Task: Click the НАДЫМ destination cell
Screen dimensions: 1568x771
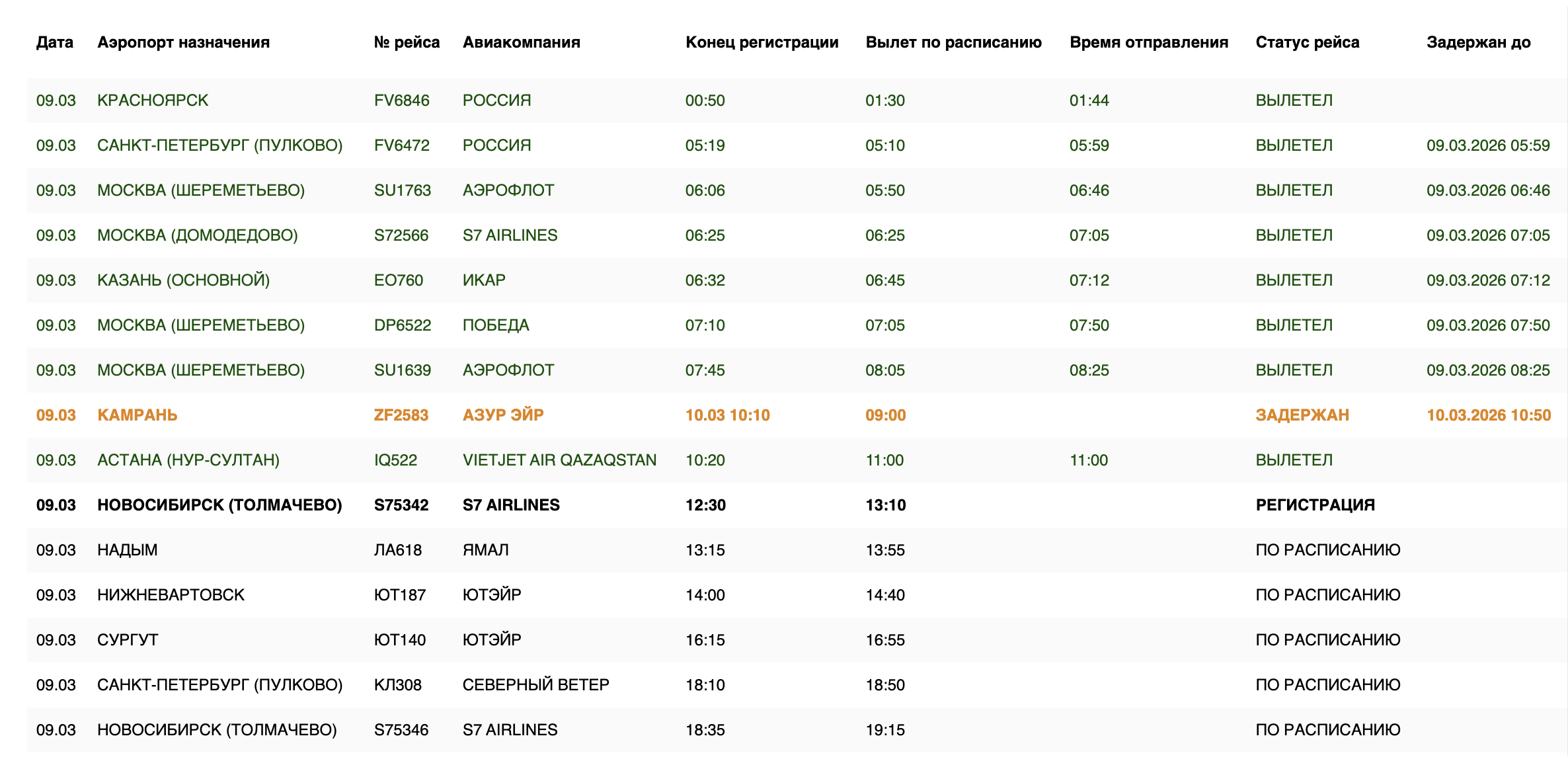Action: 127,550
